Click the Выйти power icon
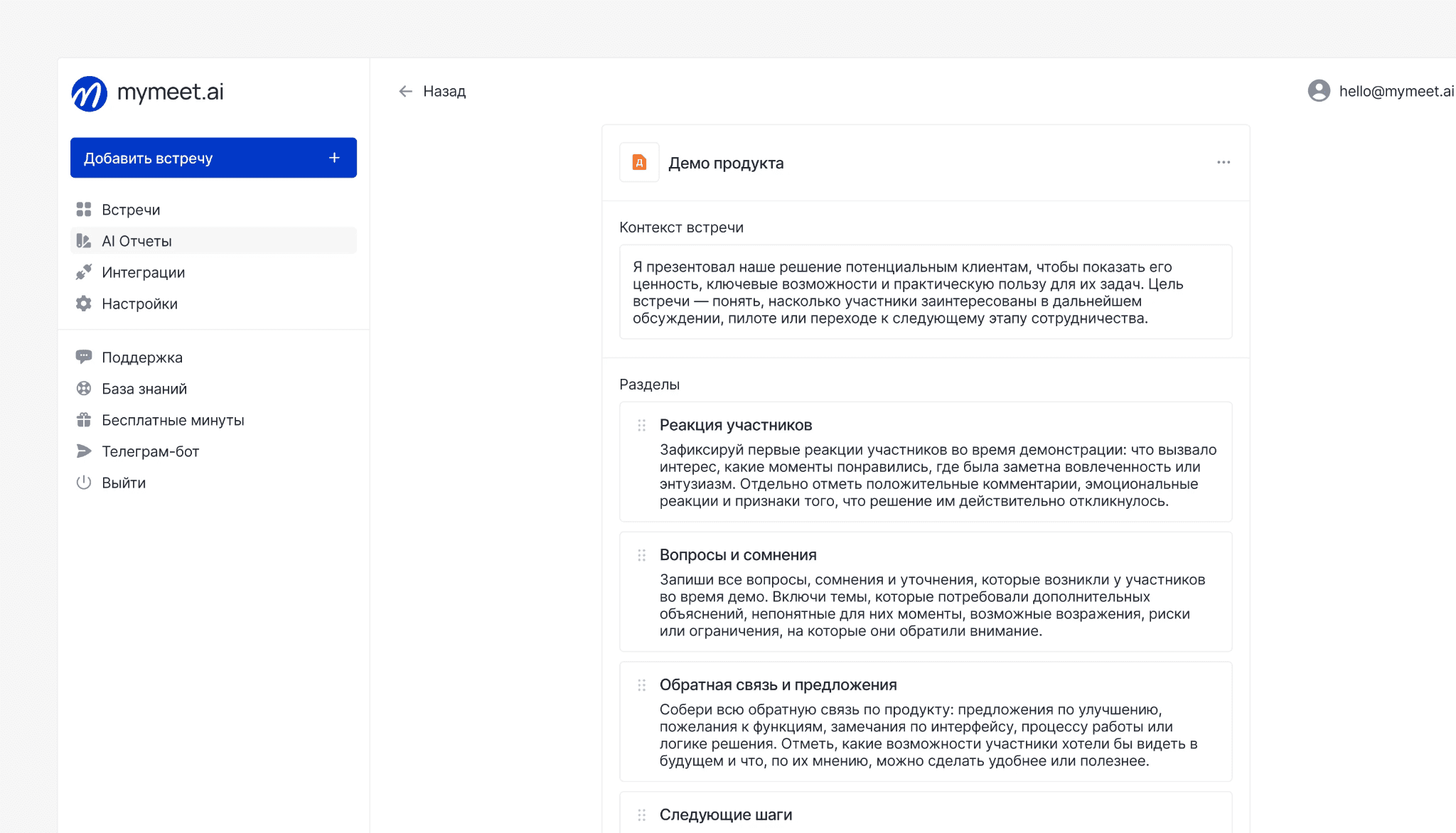The image size is (1456, 833). click(84, 482)
